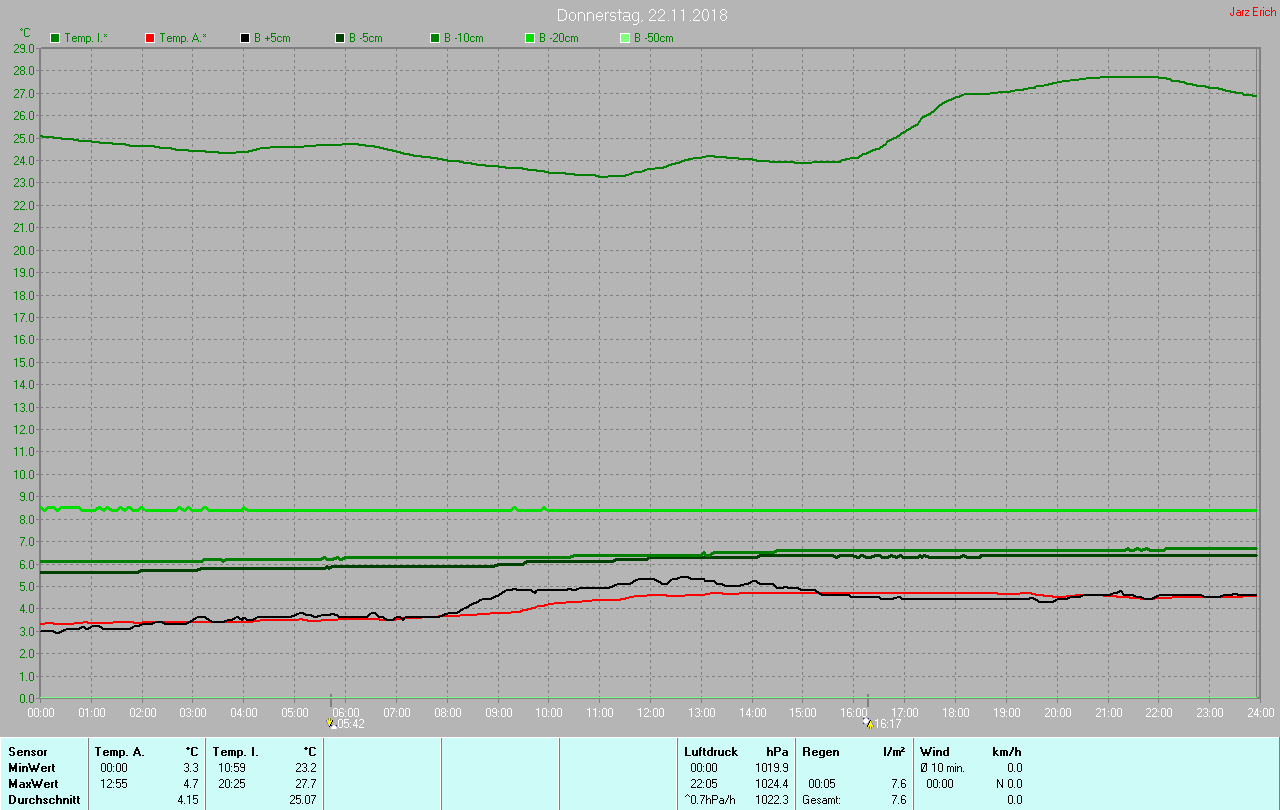Click the light green B -50cm legend square
The width and height of the screenshot is (1280, 810).
tap(625, 38)
